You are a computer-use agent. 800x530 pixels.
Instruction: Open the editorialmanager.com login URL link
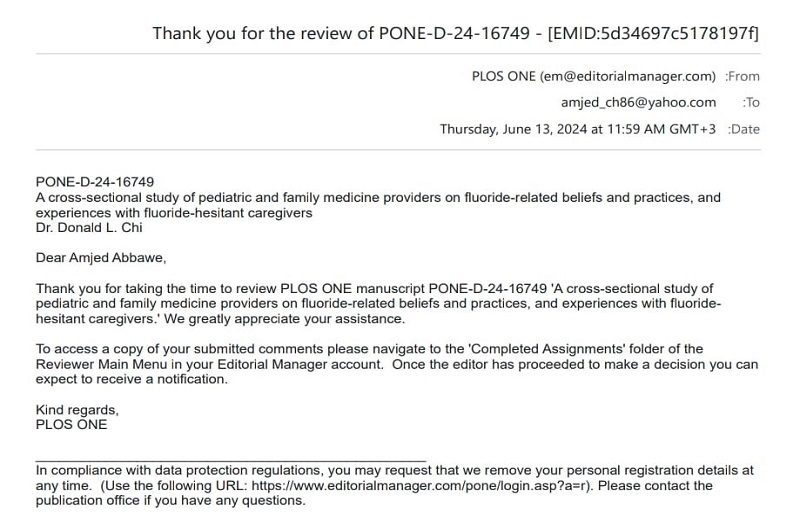[421, 486]
